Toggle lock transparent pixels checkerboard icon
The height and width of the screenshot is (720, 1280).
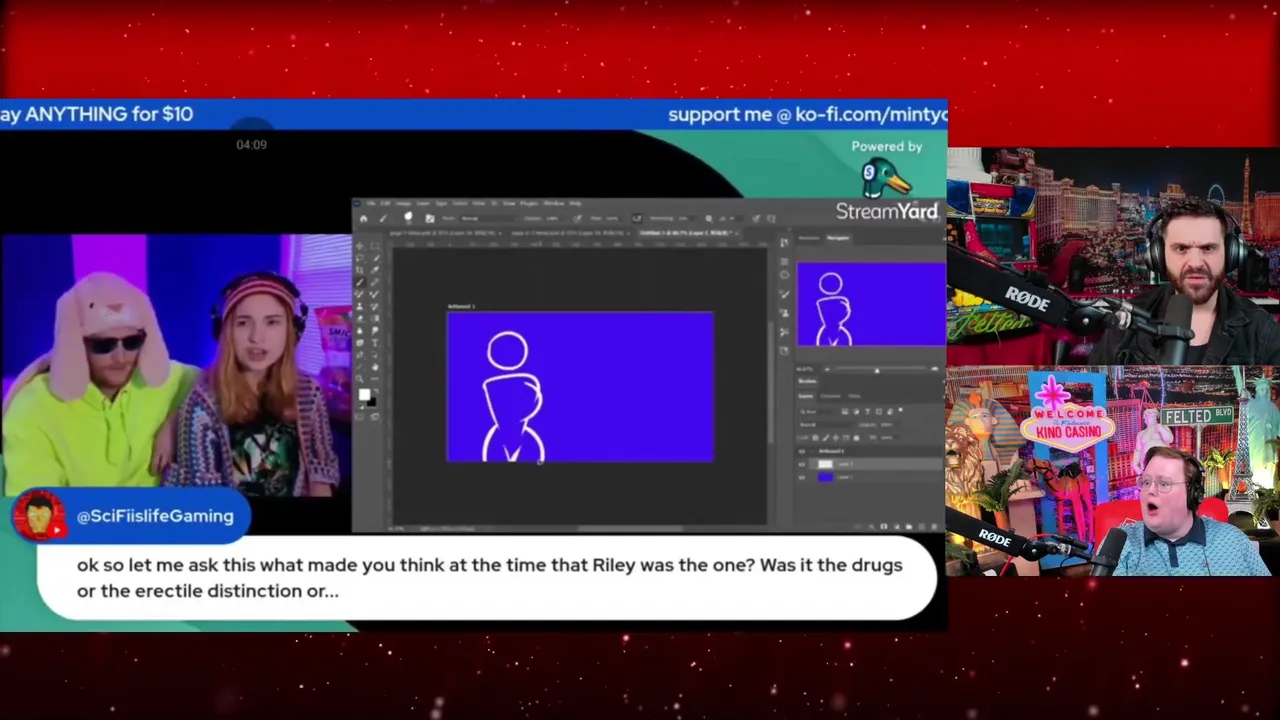pos(815,438)
